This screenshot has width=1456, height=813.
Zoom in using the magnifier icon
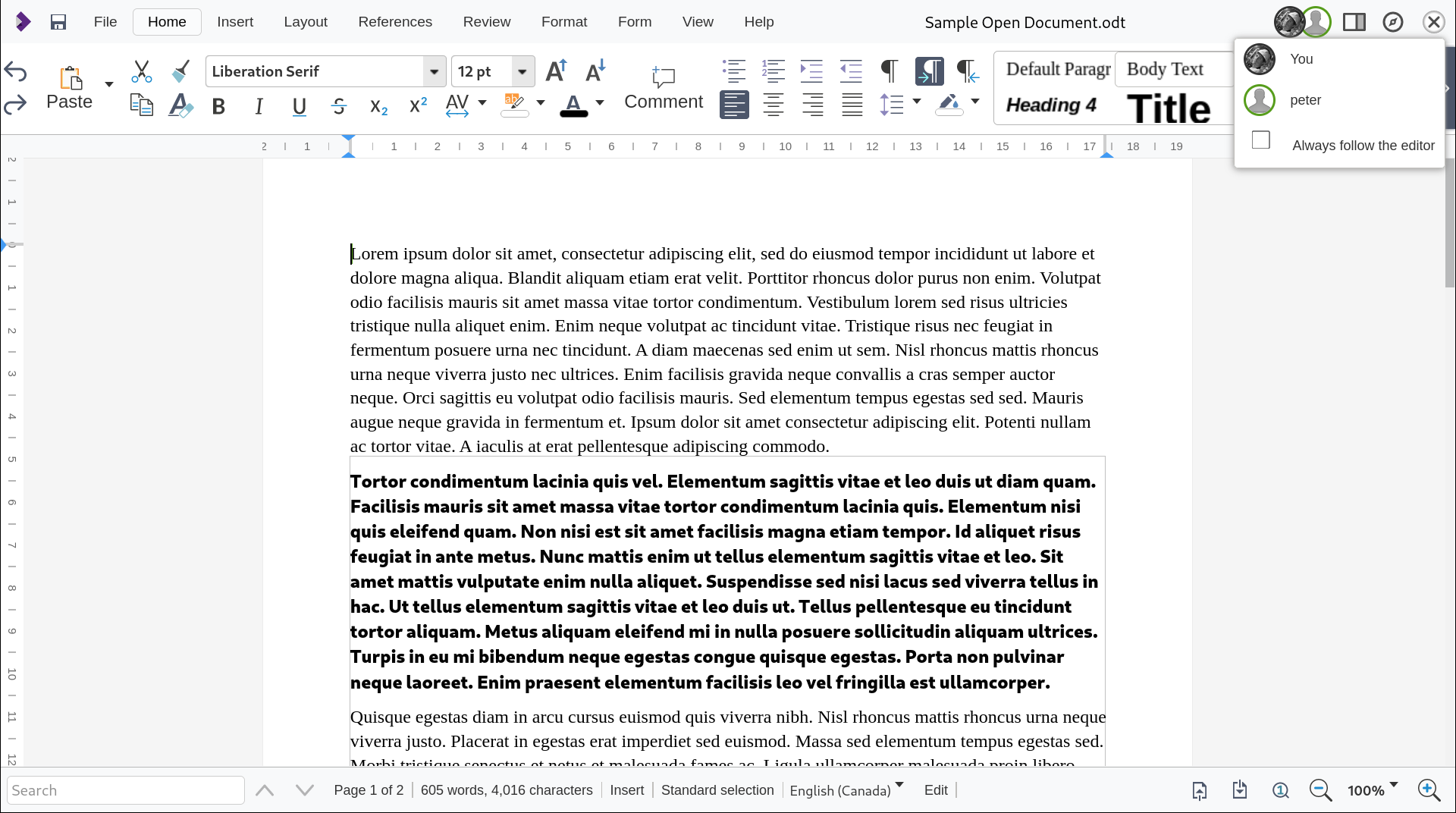[1430, 790]
